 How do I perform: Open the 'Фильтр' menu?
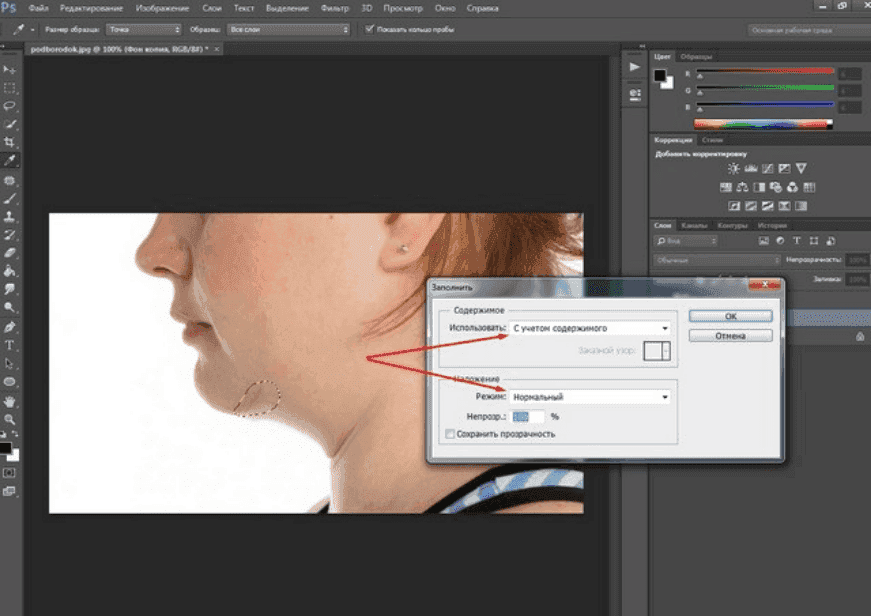pos(335,8)
